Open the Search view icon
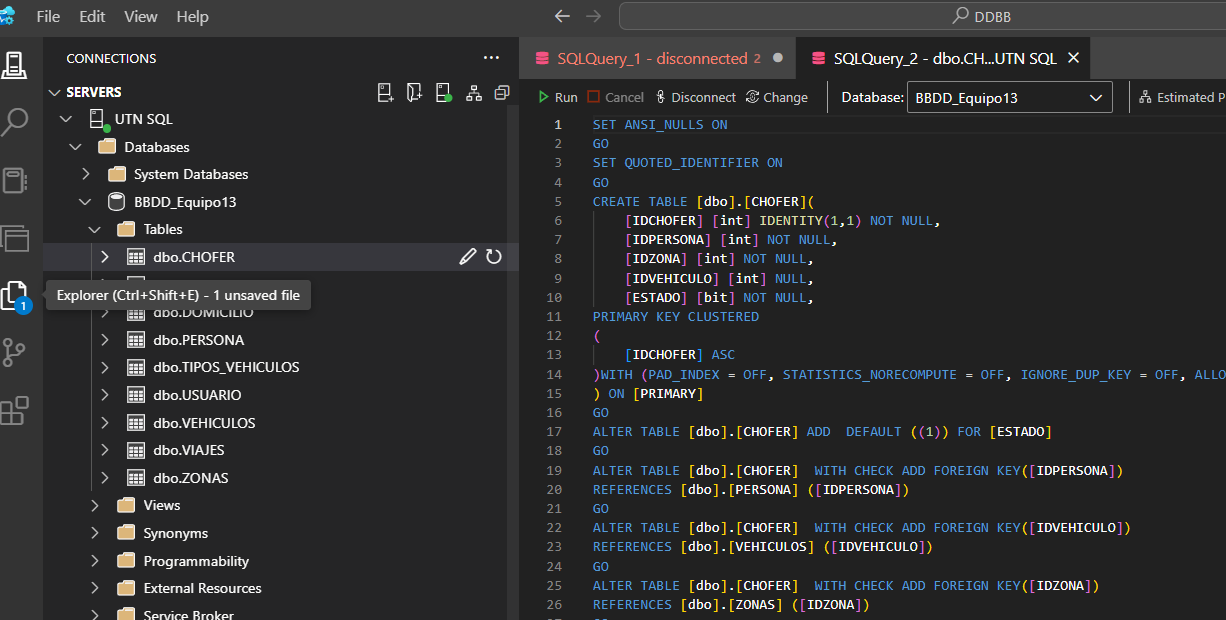1226x620 pixels. click(x=15, y=122)
